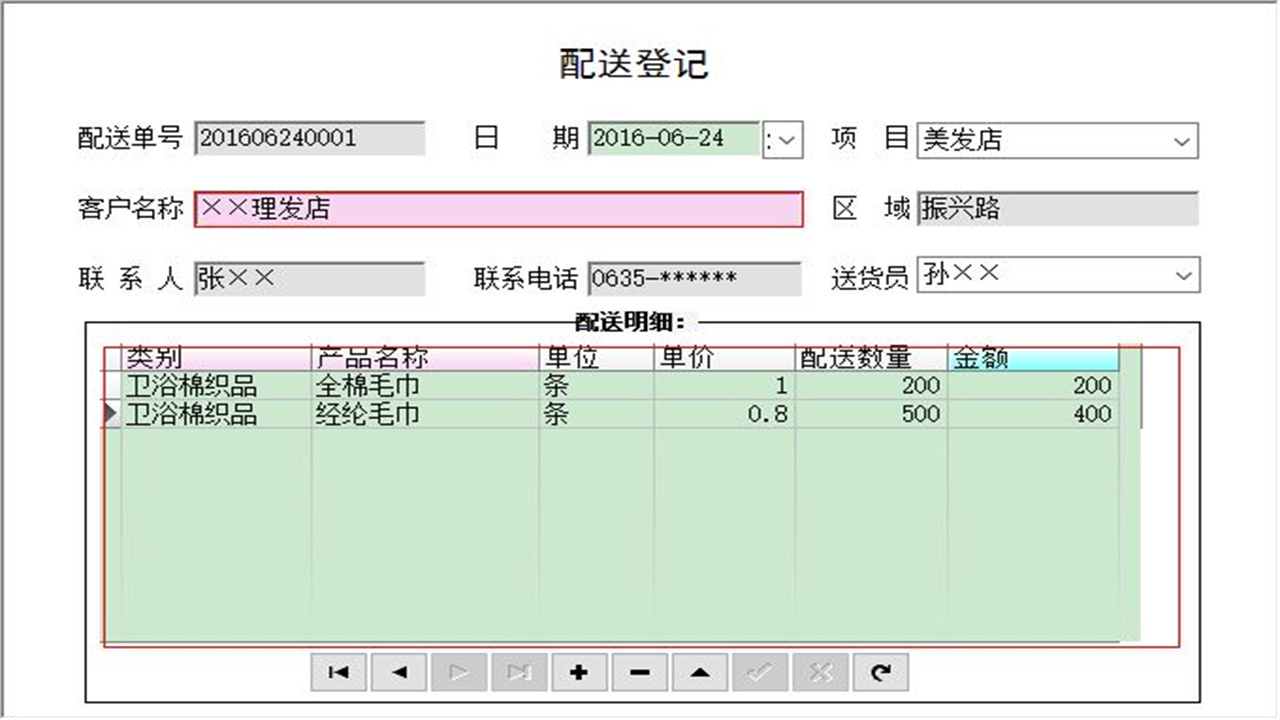Click the post changes checkmark icon
Image resolution: width=1280 pixels, height=720 pixels.
(x=758, y=672)
